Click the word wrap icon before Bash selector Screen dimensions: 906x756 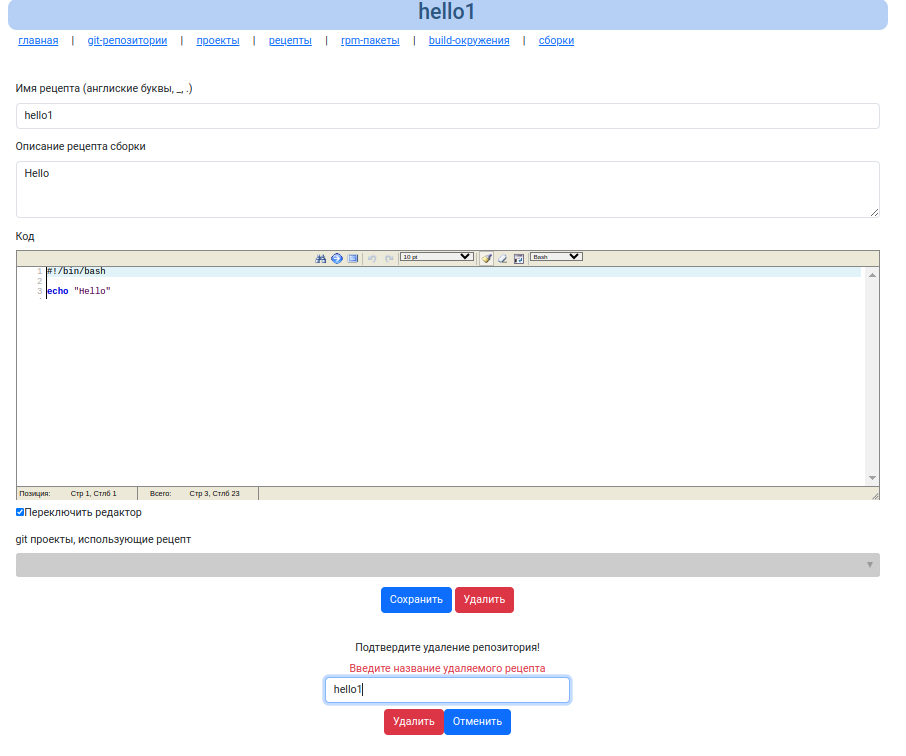pyautogui.click(x=519, y=258)
